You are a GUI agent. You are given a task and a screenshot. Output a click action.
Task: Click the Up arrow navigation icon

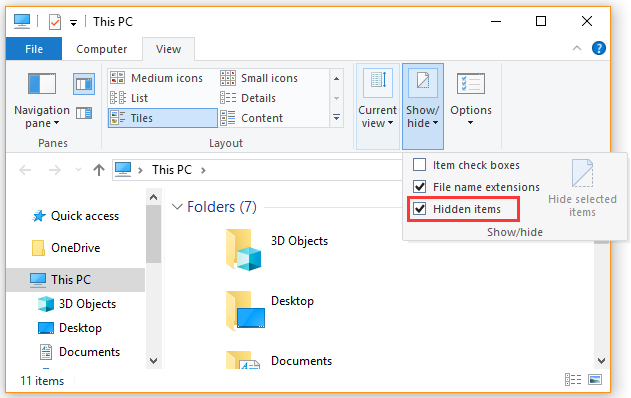[99, 170]
